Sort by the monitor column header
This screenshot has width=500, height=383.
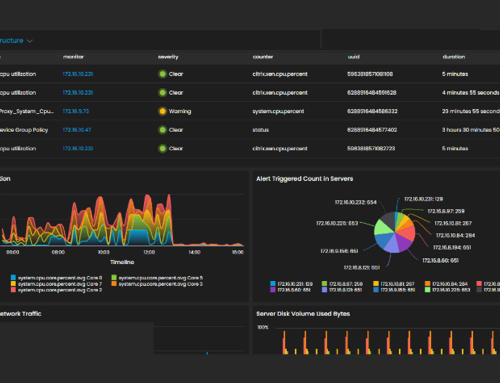(x=73, y=57)
